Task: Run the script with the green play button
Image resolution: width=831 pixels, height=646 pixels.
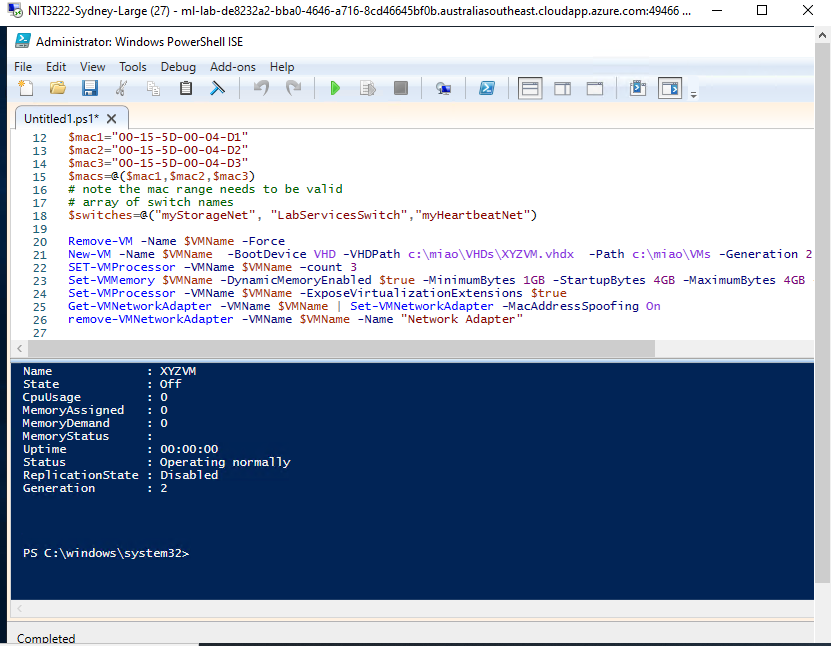Action: click(335, 88)
